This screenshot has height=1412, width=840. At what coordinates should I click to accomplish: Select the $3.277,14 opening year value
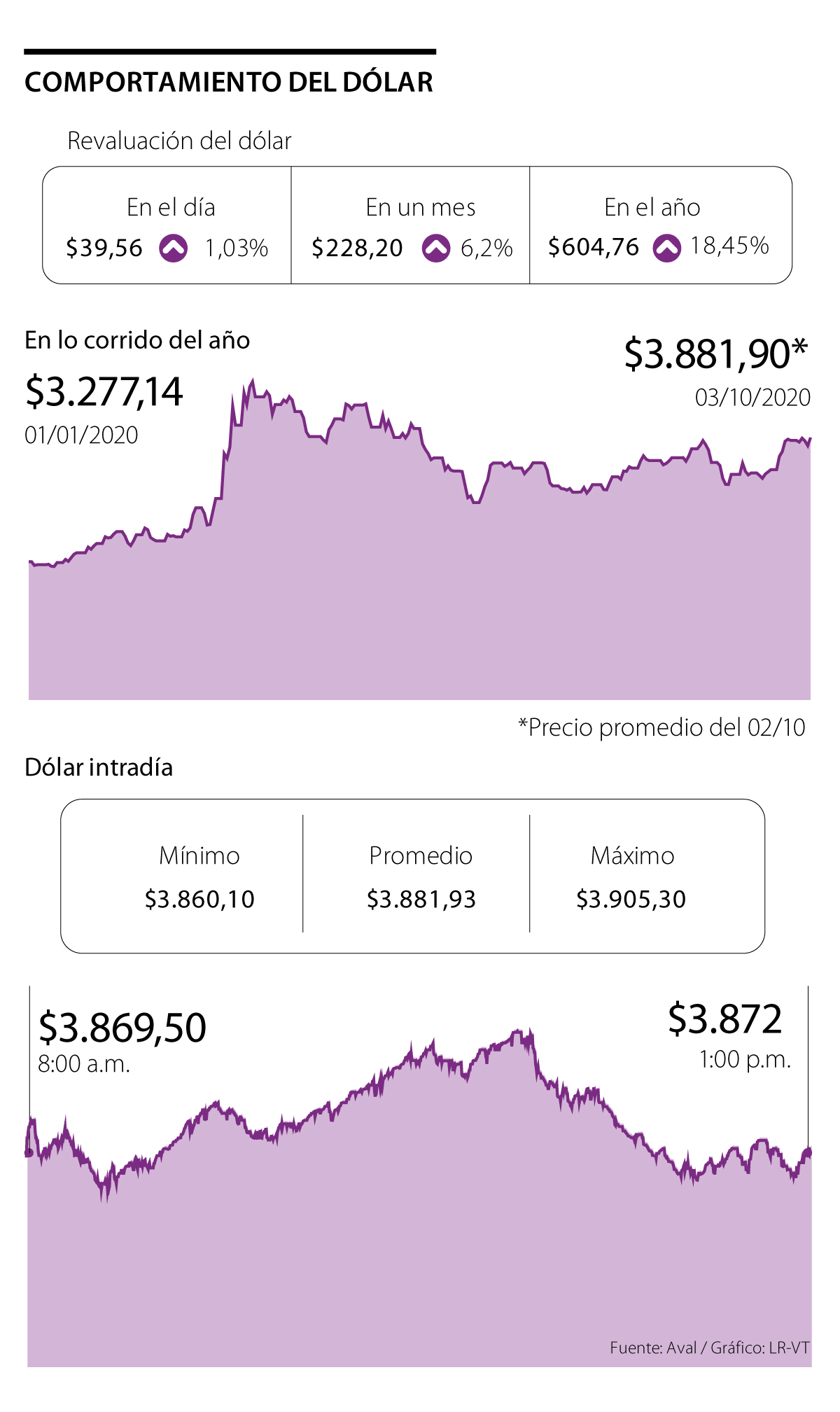[104, 391]
